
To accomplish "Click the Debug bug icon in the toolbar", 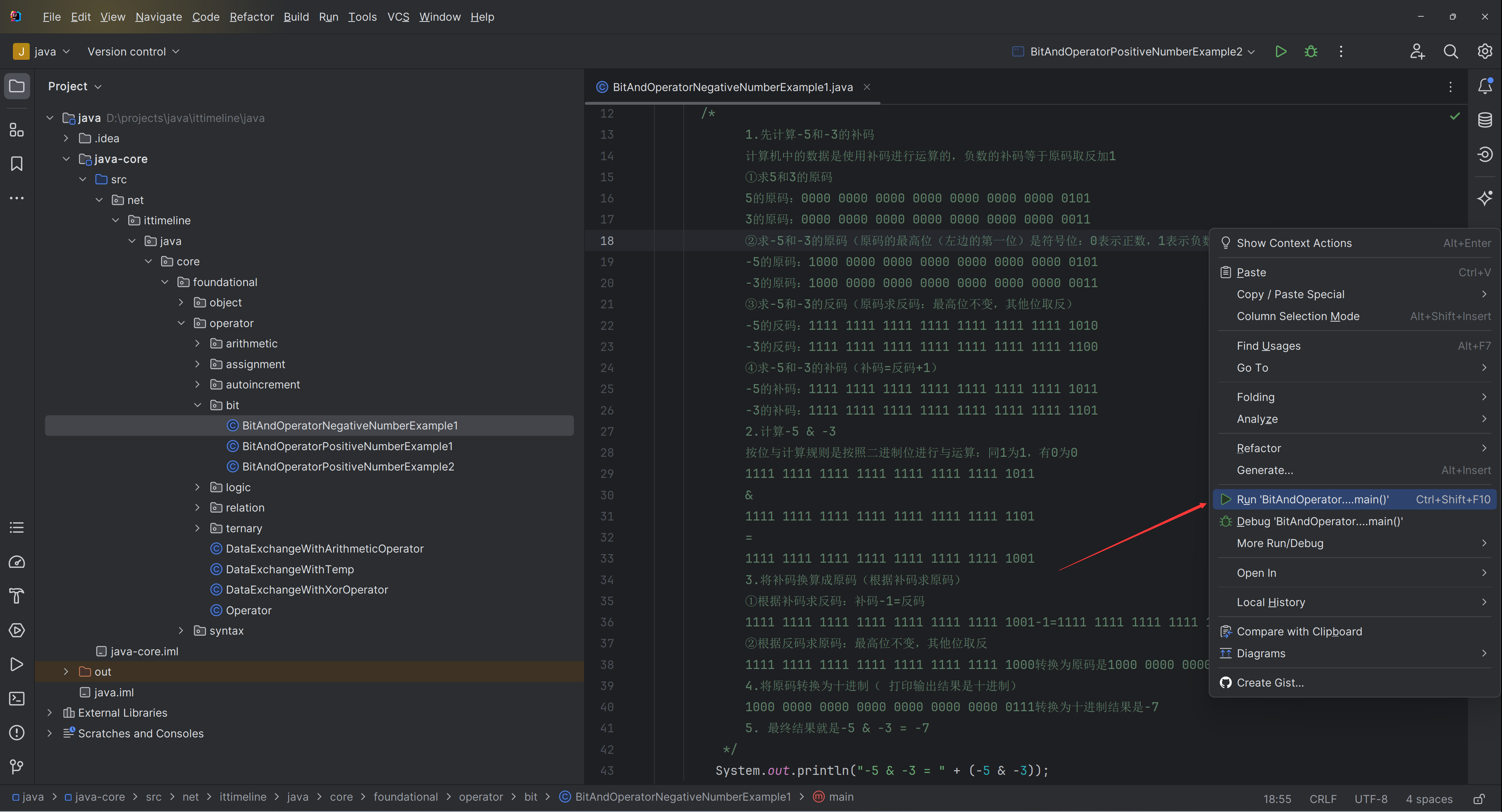I will coord(1311,51).
